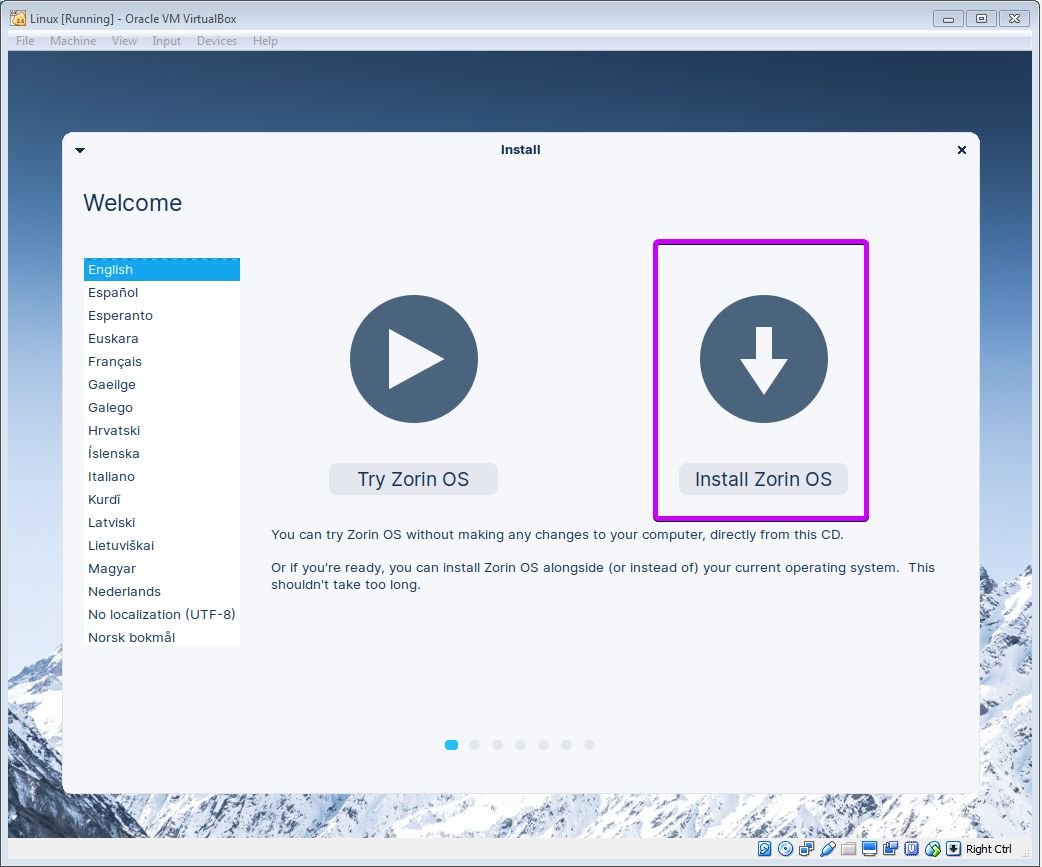Click the Right Ctrl host key label
The height and width of the screenshot is (867, 1042).
point(988,849)
